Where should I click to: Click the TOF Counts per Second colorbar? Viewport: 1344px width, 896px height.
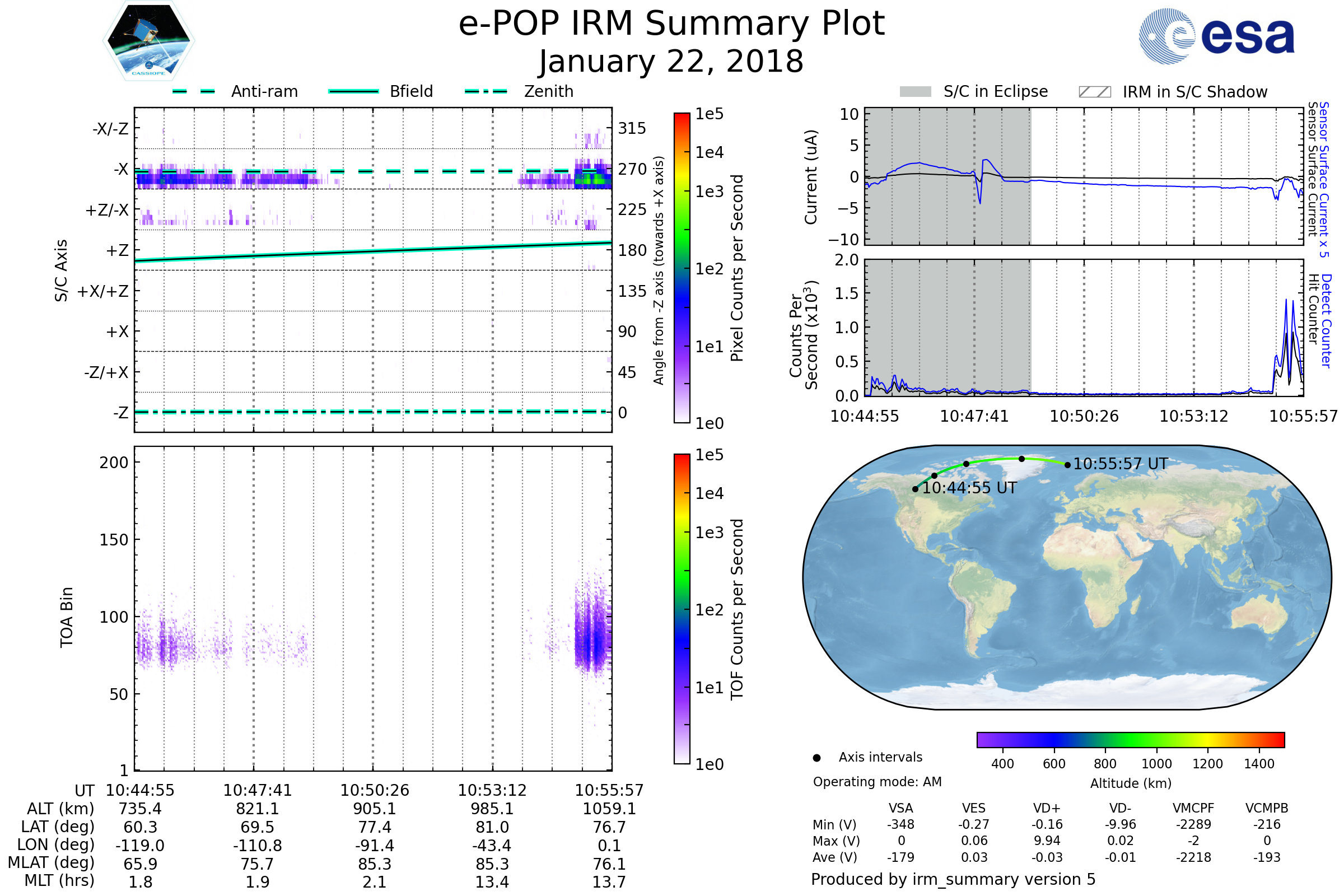[682, 609]
